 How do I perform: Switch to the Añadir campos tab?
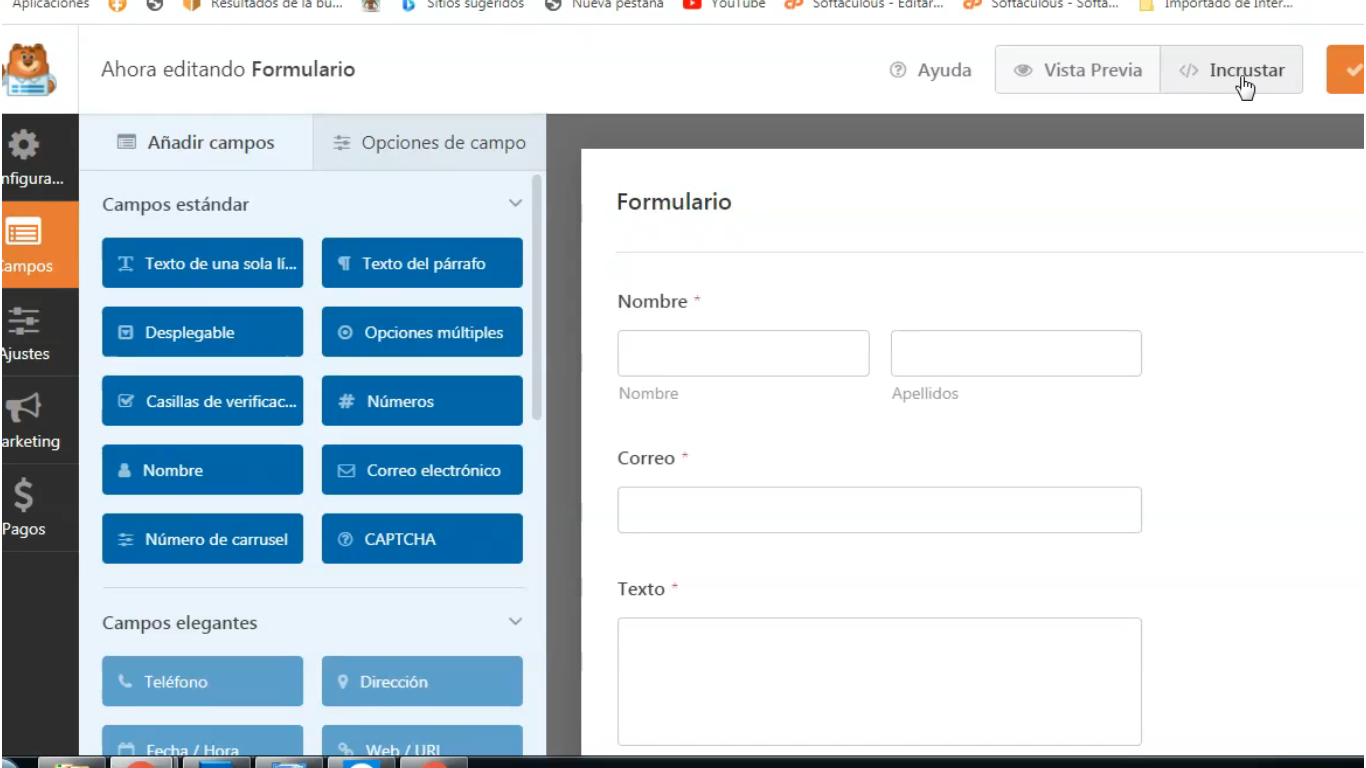click(x=196, y=142)
